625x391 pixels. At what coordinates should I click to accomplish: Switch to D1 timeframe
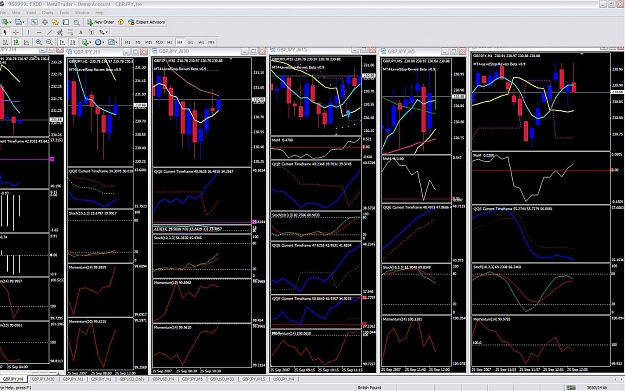tap(191, 42)
